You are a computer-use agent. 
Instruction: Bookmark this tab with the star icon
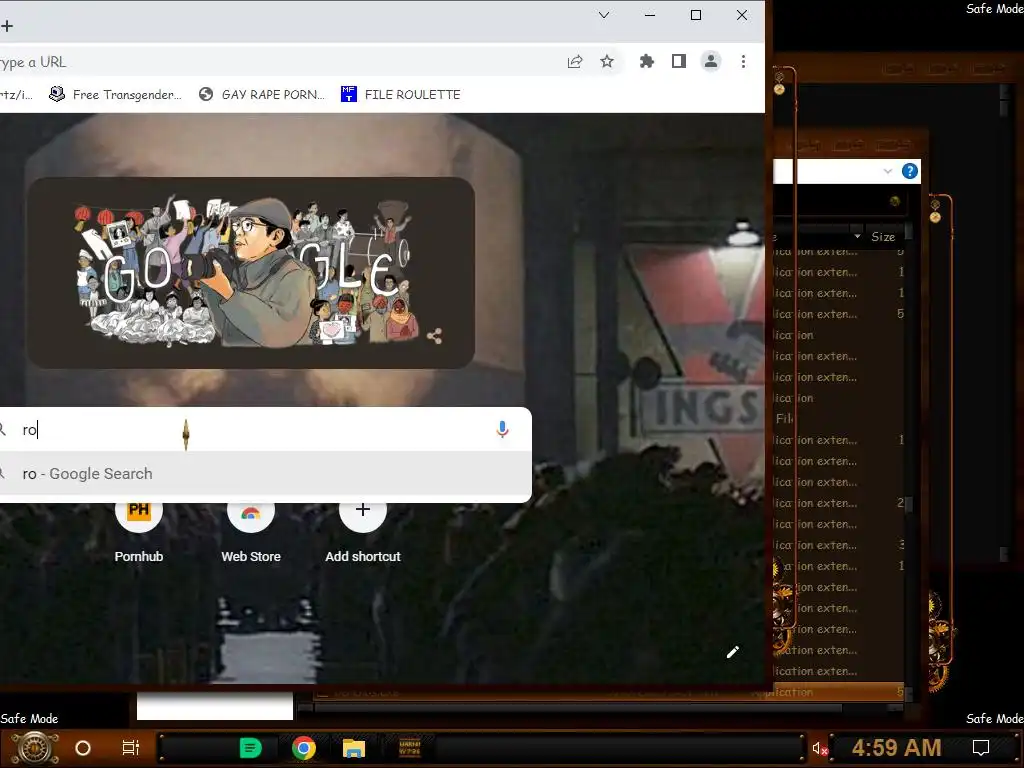[x=607, y=61]
